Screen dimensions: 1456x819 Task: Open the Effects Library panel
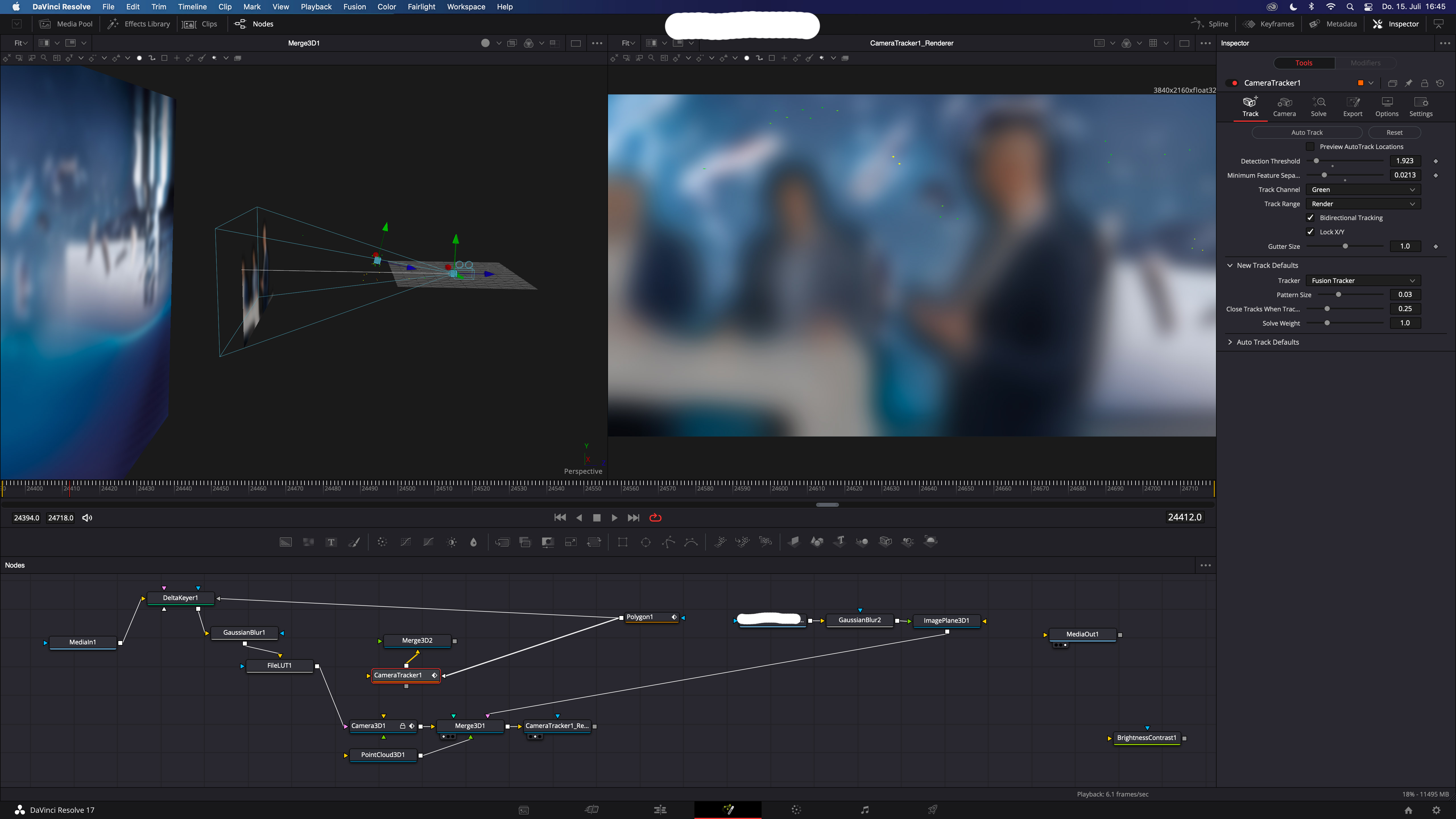[x=139, y=24]
